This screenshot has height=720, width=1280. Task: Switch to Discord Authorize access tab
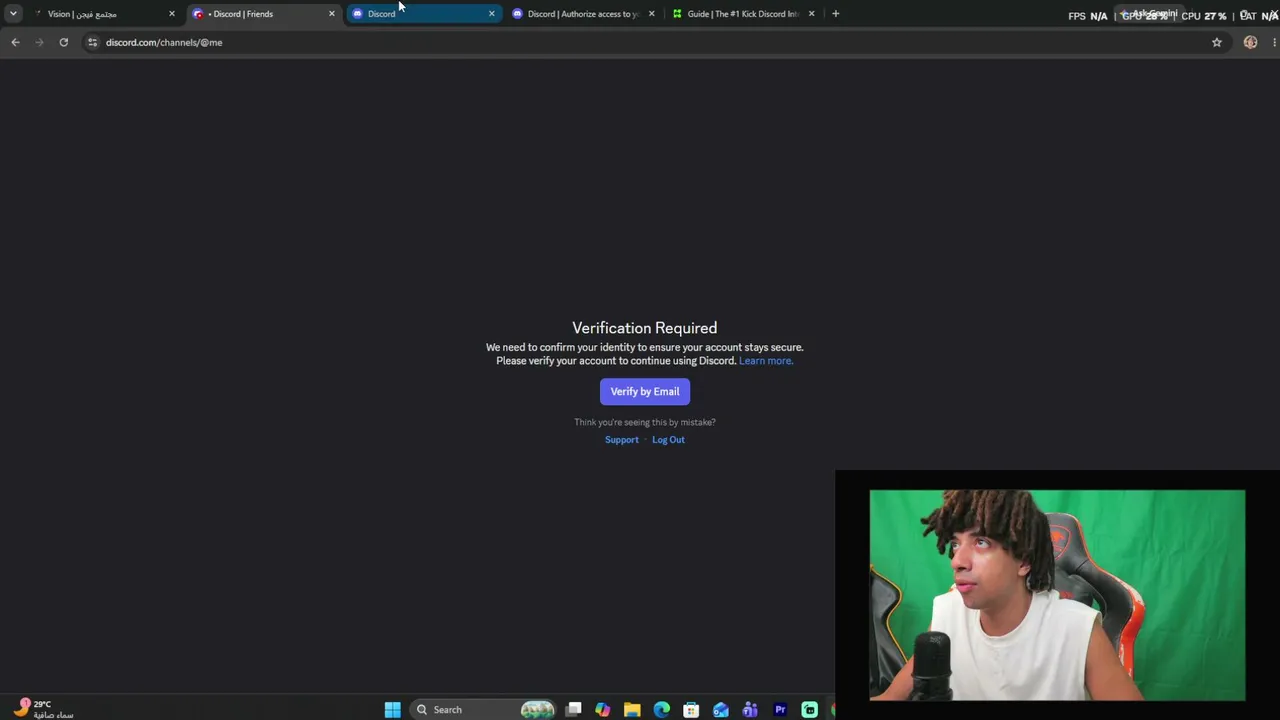pyautogui.click(x=582, y=14)
